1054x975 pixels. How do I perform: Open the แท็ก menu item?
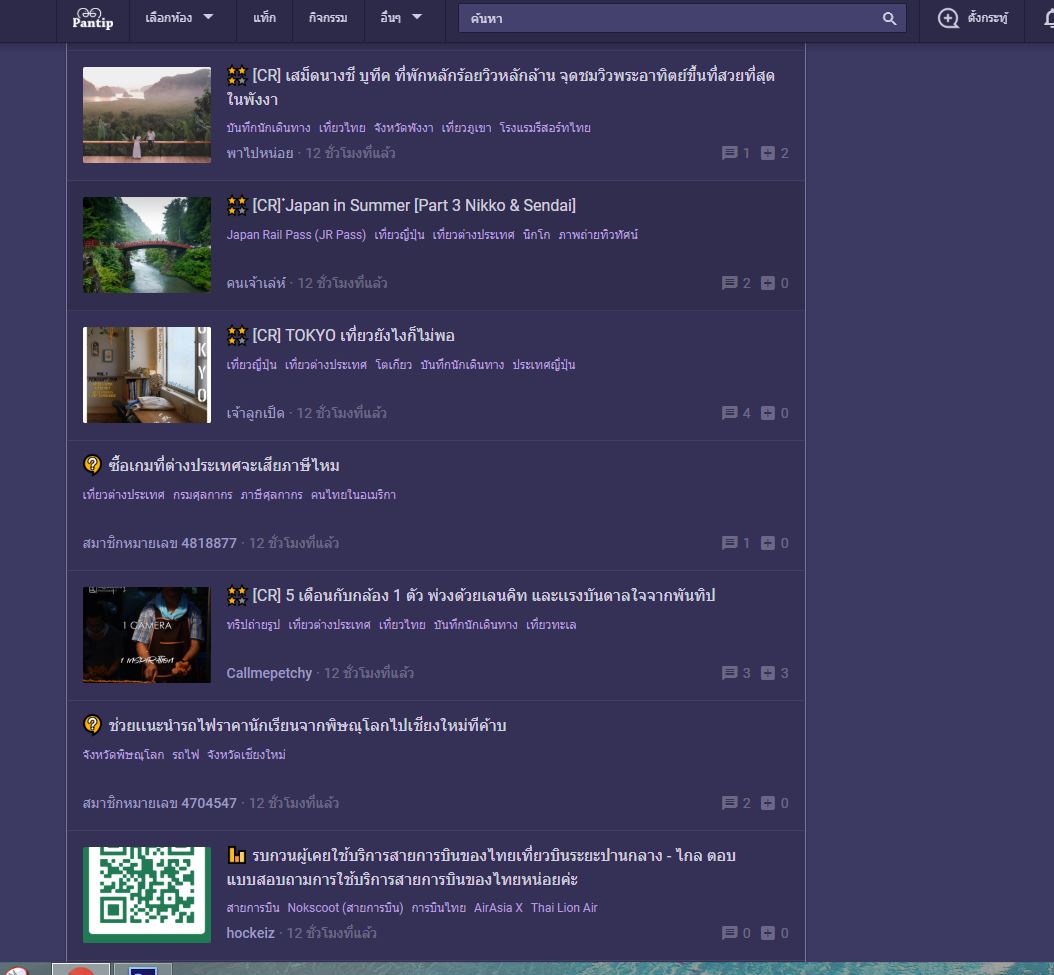click(x=265, y=18)
